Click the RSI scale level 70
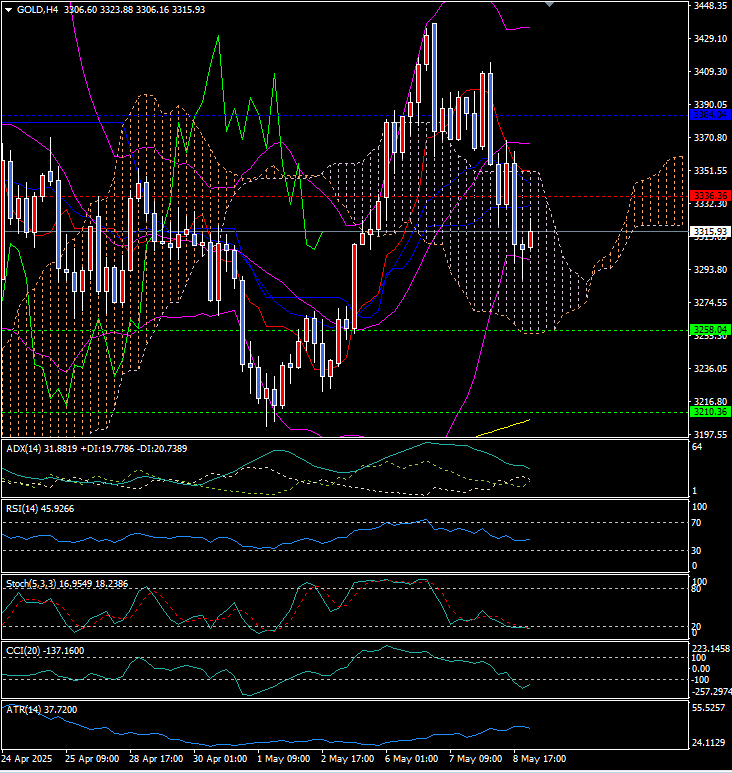 [697, 523]
